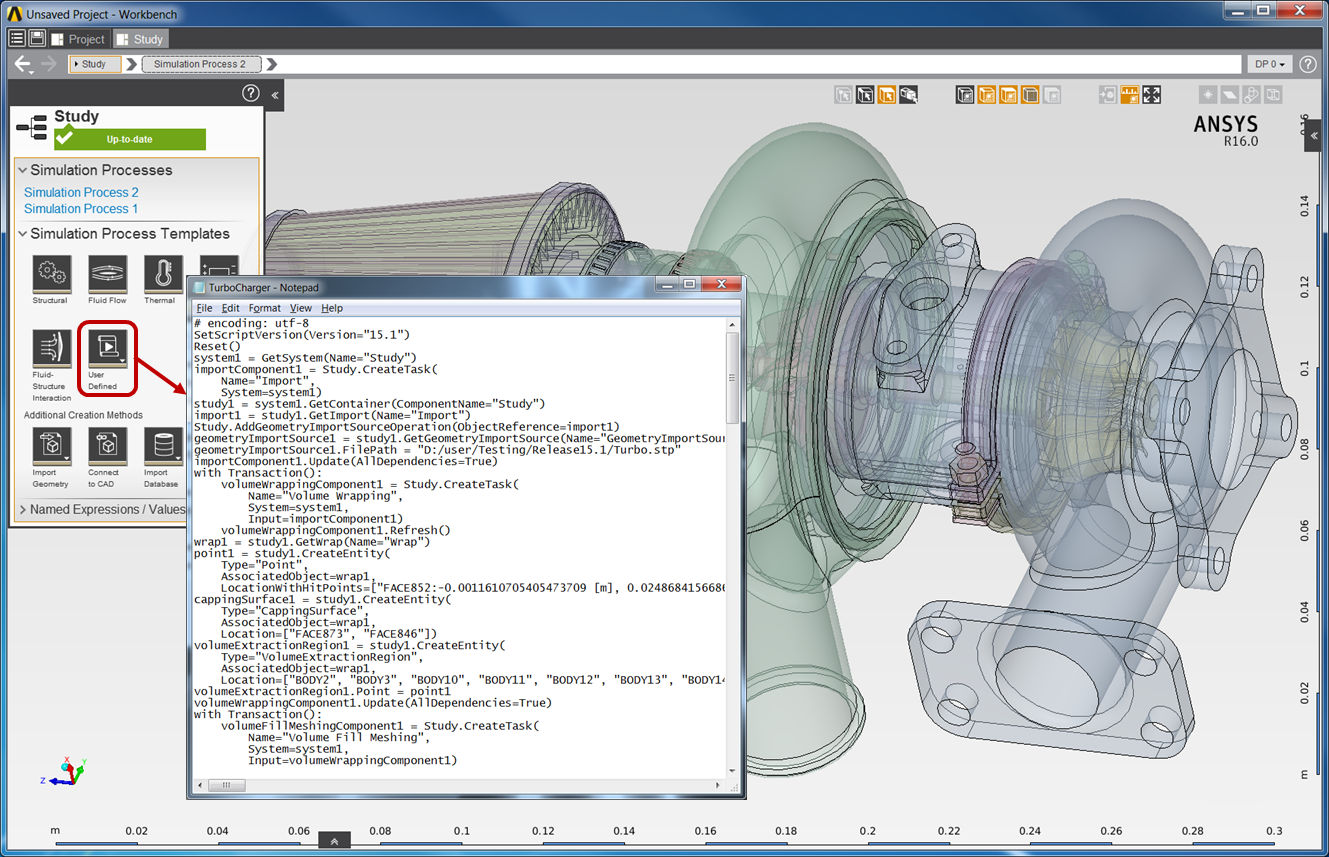Image resolution: width=1329 pixels, height=857 pixels.
Task: Click the greyed import-into-view icon
Action: pyautogui.click(x=1108, y=95)
